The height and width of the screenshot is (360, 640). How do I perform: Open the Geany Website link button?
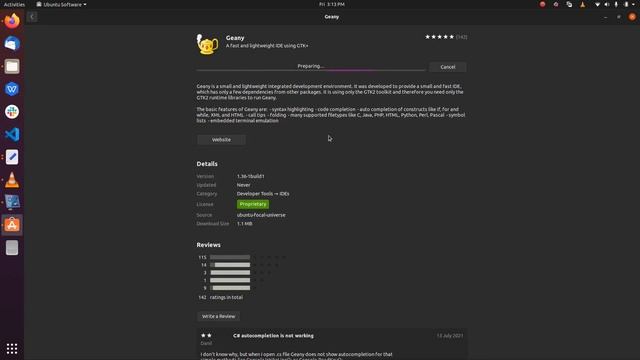click(x=221, y=140)
